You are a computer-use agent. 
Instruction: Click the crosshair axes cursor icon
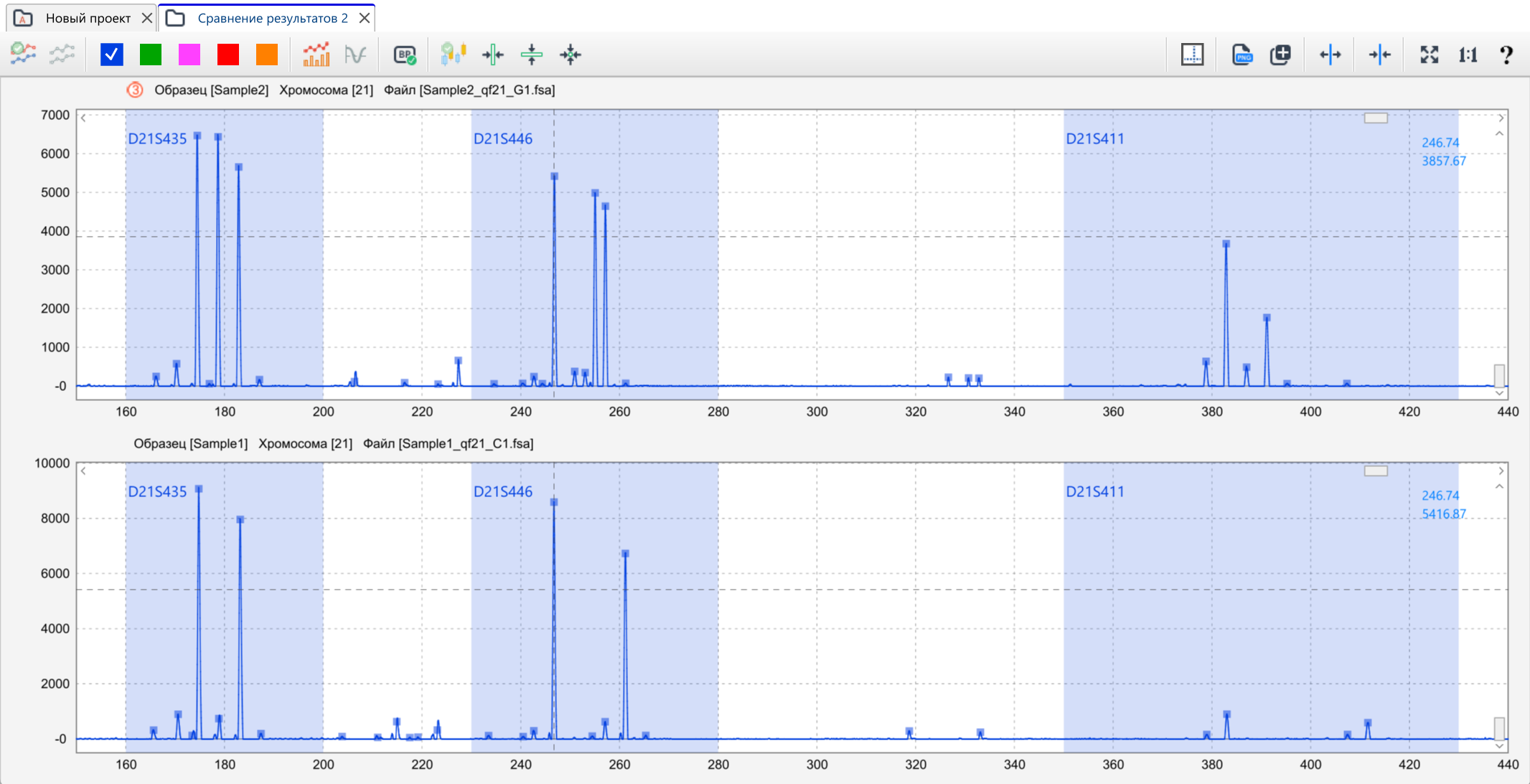coord(1192,55)
